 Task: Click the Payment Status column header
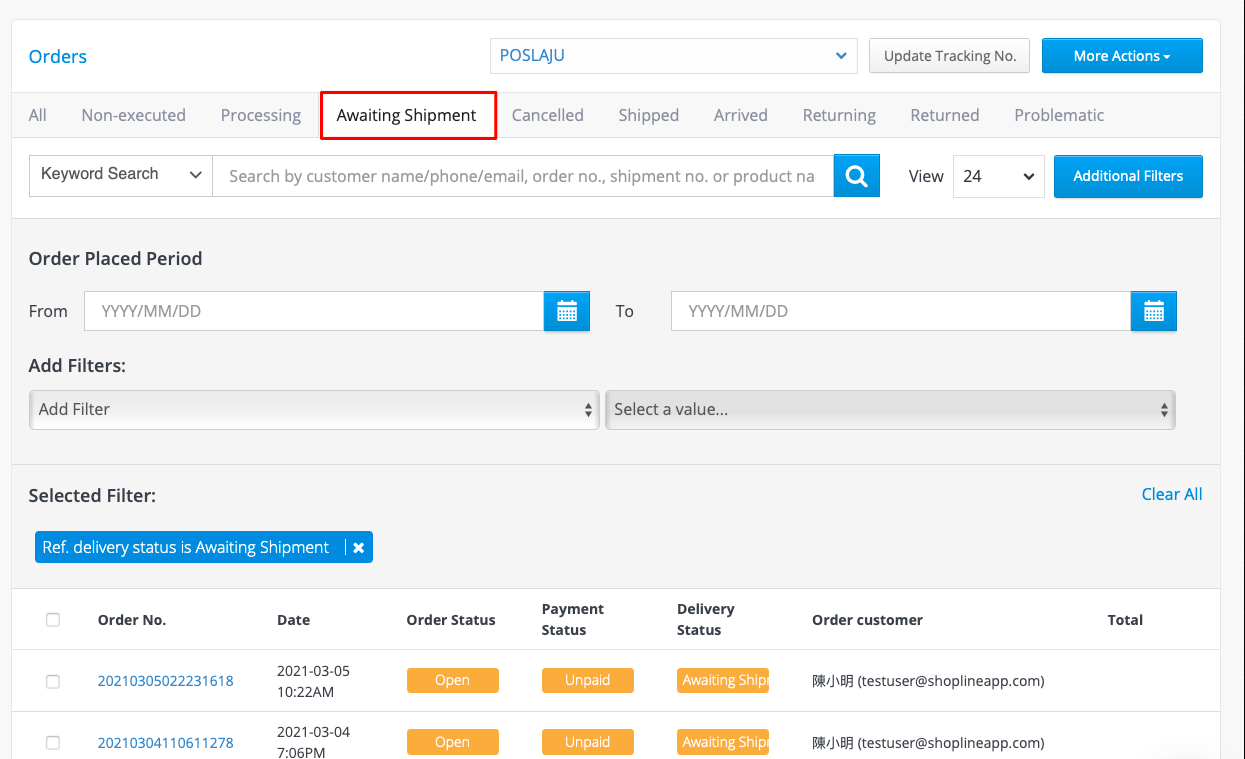pyautogui.click(x=573, y=620)
